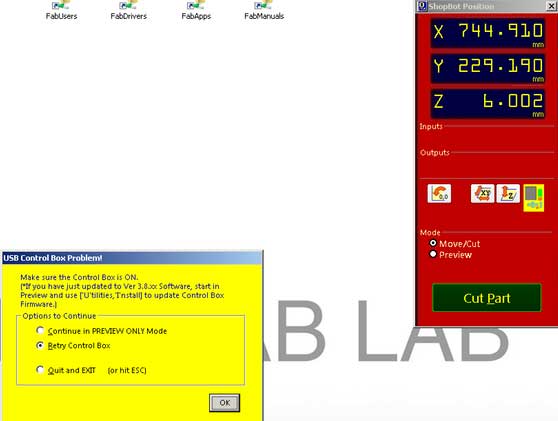The width and height of the screenshot is (558, 421).
Task: Click the Options to Continue group label
Action: click(59, 316)
